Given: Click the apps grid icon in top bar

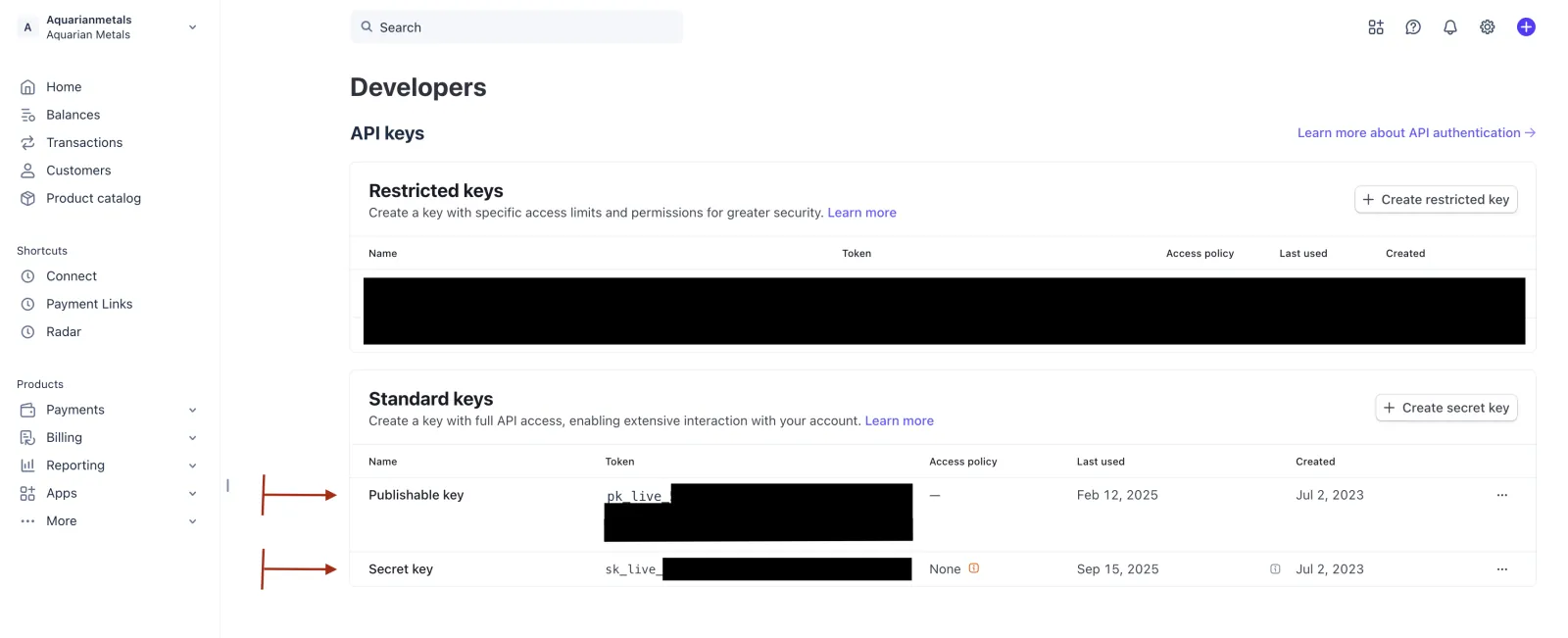Looking at the screenshot, I should coord(1376,27).
